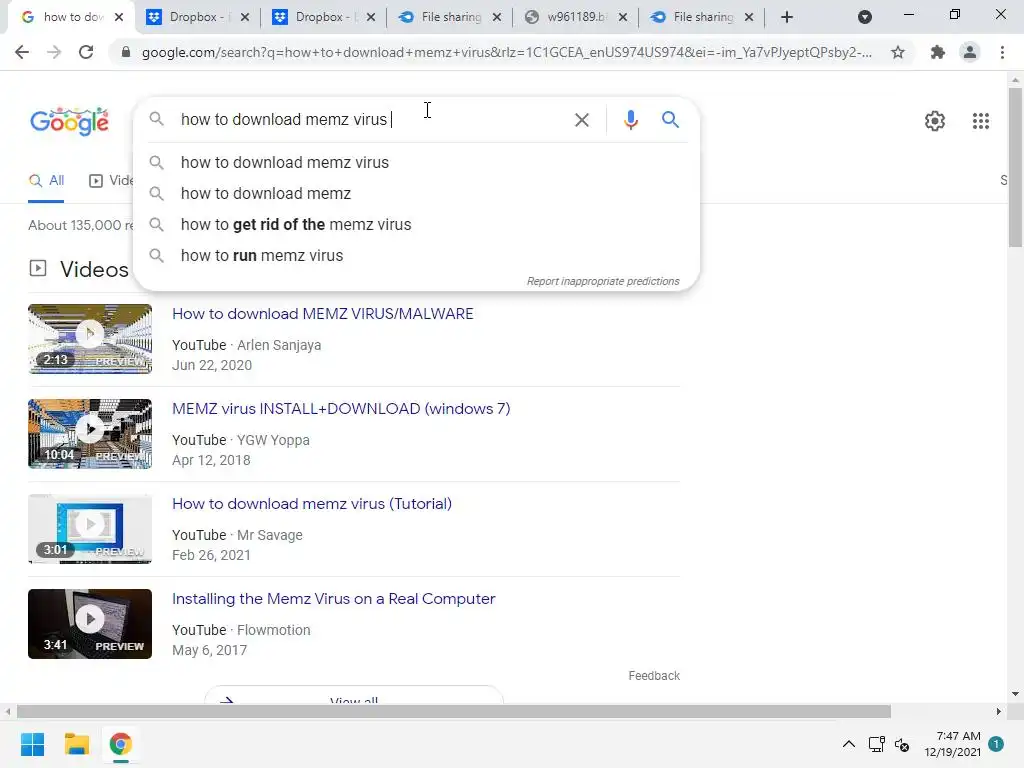This screenshot has height=768, width=1024.
Task: Switch to first File sharing tab
Action: click(450, 17)
